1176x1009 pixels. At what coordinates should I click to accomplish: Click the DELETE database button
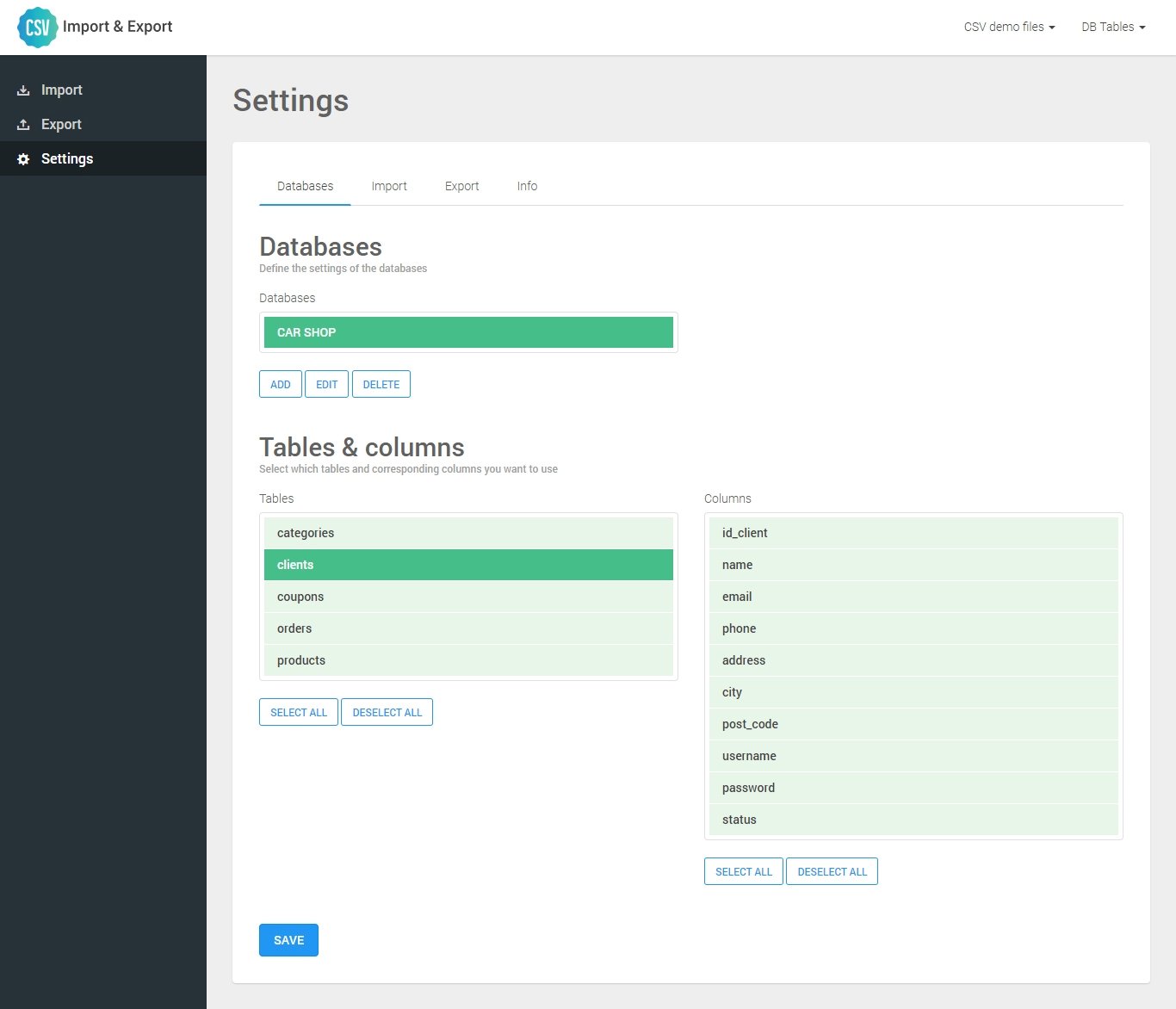381,385
